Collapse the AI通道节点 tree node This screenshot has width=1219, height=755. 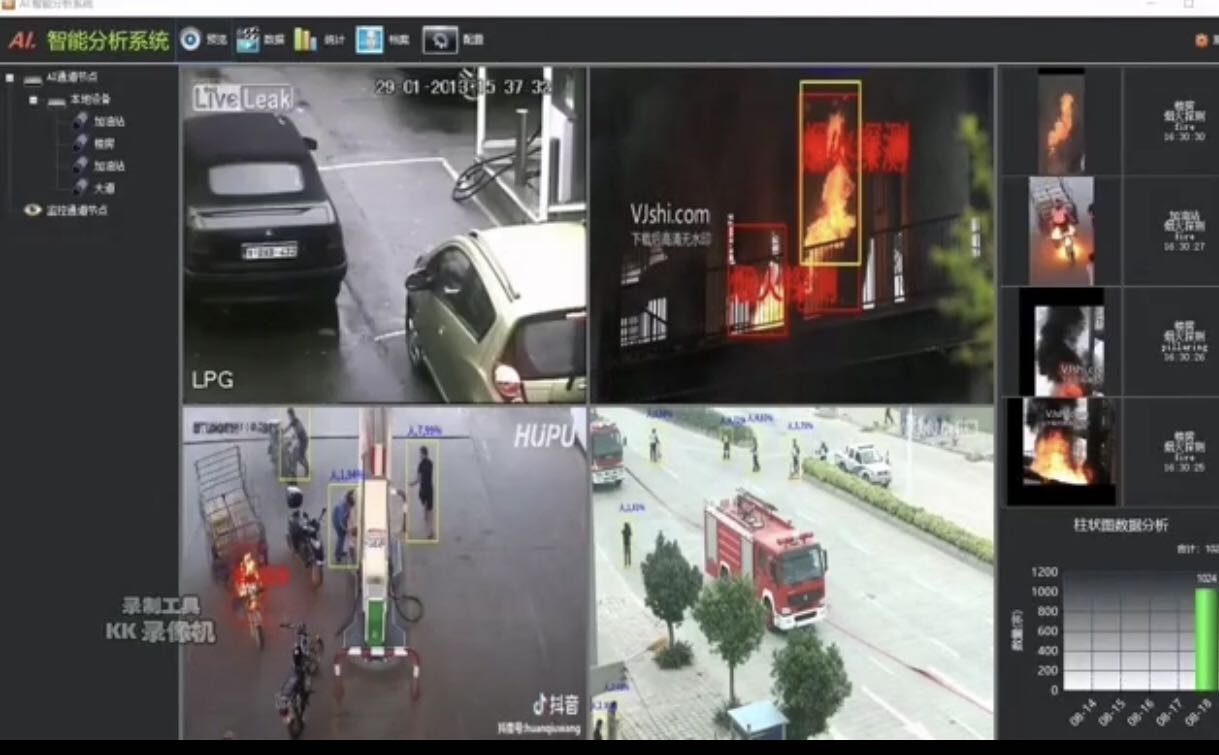click(x=10, y=78)
